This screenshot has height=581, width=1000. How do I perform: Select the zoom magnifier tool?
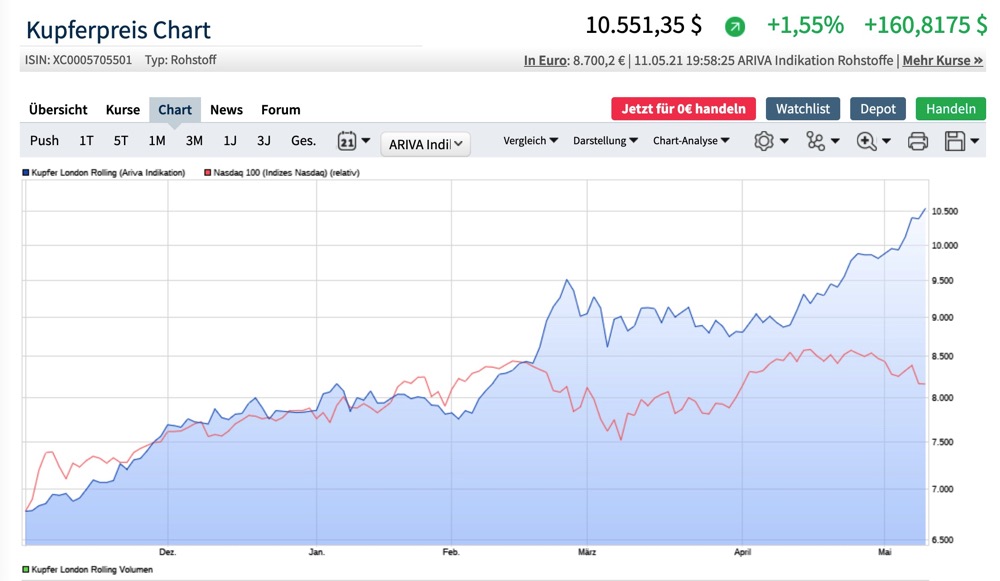pos(864,141)
